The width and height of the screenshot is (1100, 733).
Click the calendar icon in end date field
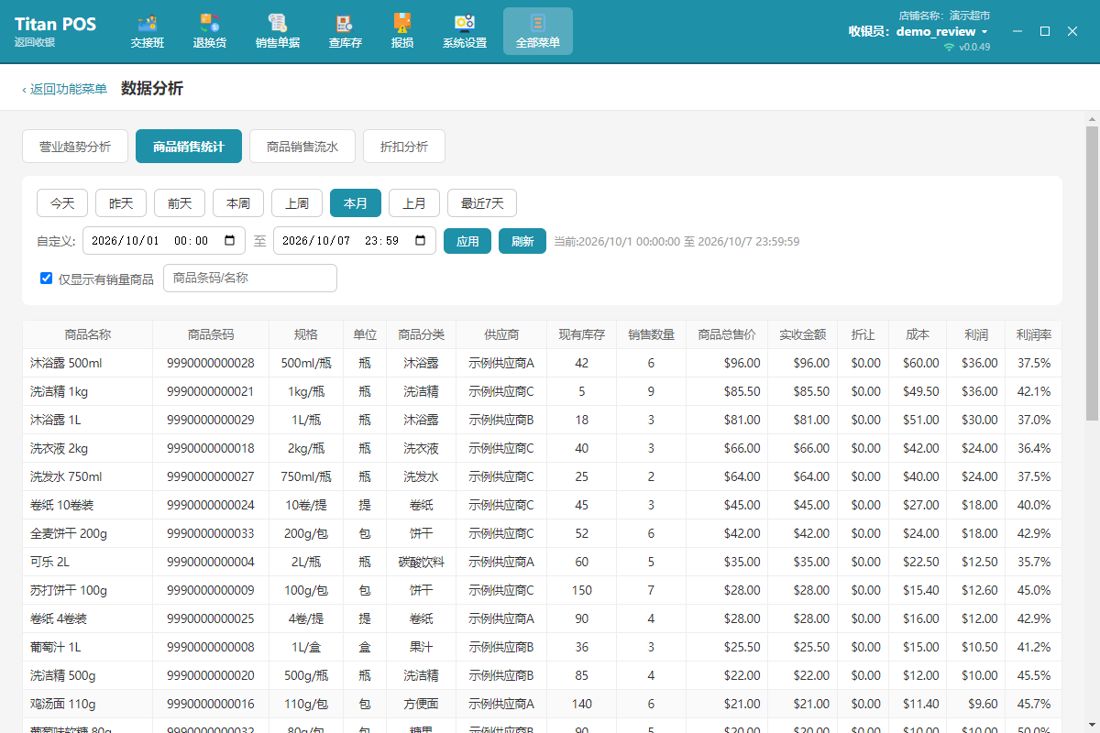[420, 241]
